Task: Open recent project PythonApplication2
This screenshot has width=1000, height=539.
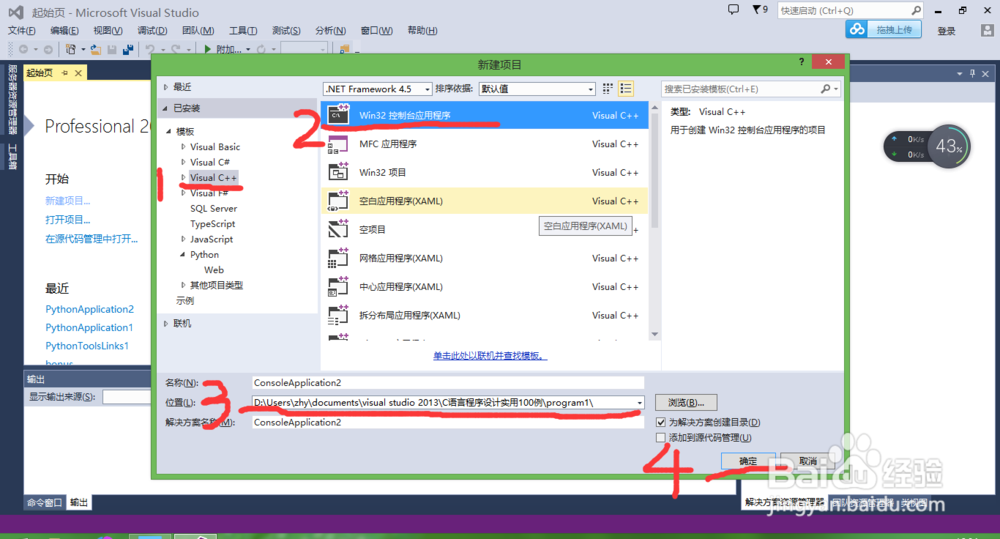Action: [x=89, y=309]
